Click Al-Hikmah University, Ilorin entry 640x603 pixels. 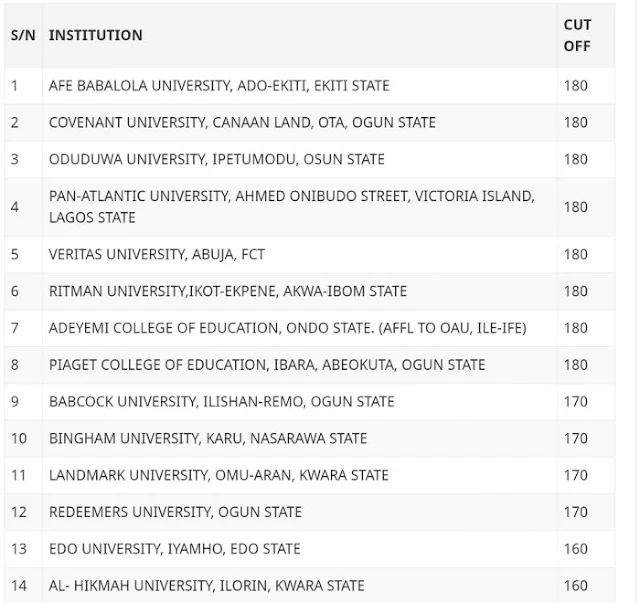206,585
